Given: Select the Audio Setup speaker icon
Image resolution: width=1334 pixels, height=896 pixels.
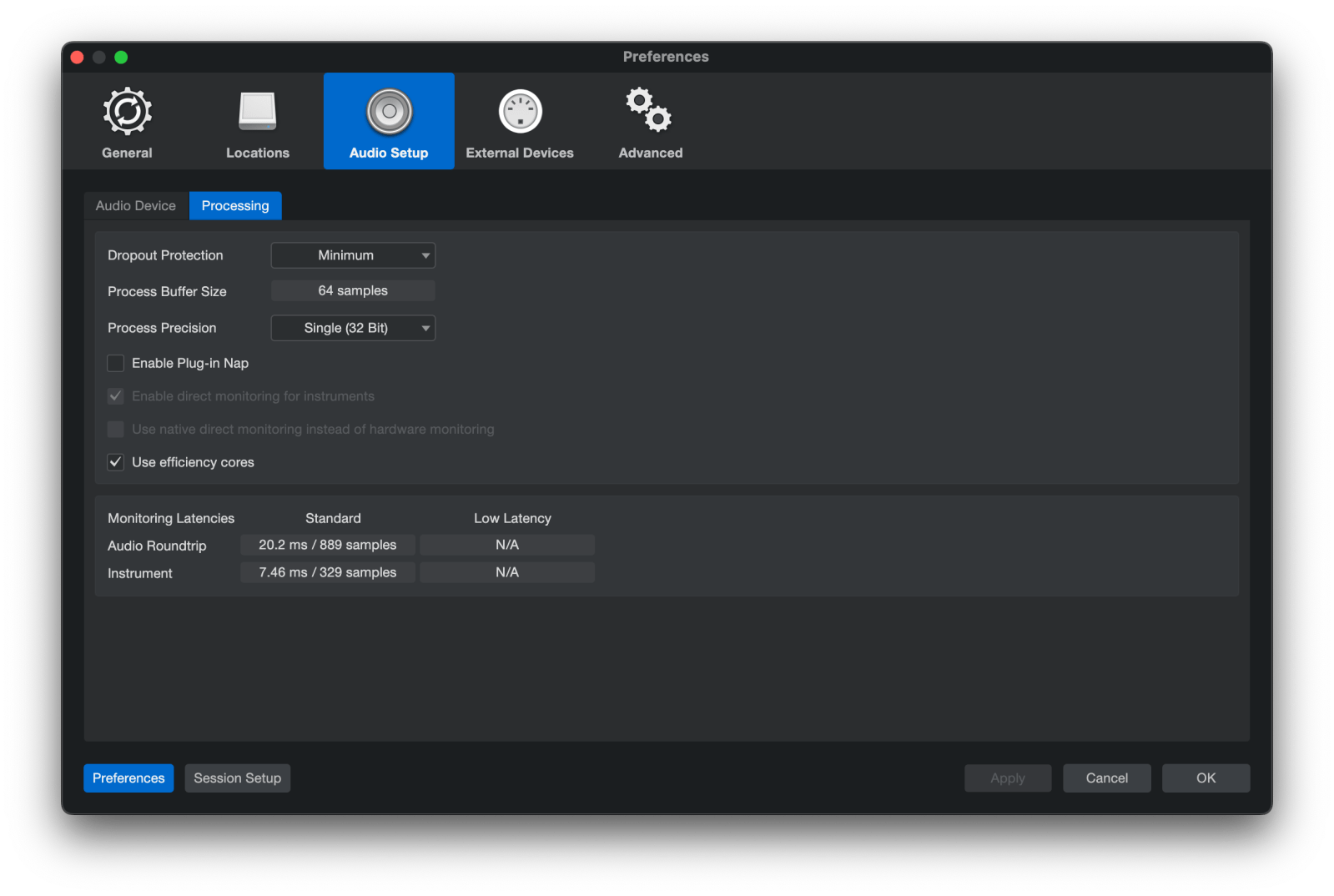Looking at the screenshot, I should pos(389,112).
